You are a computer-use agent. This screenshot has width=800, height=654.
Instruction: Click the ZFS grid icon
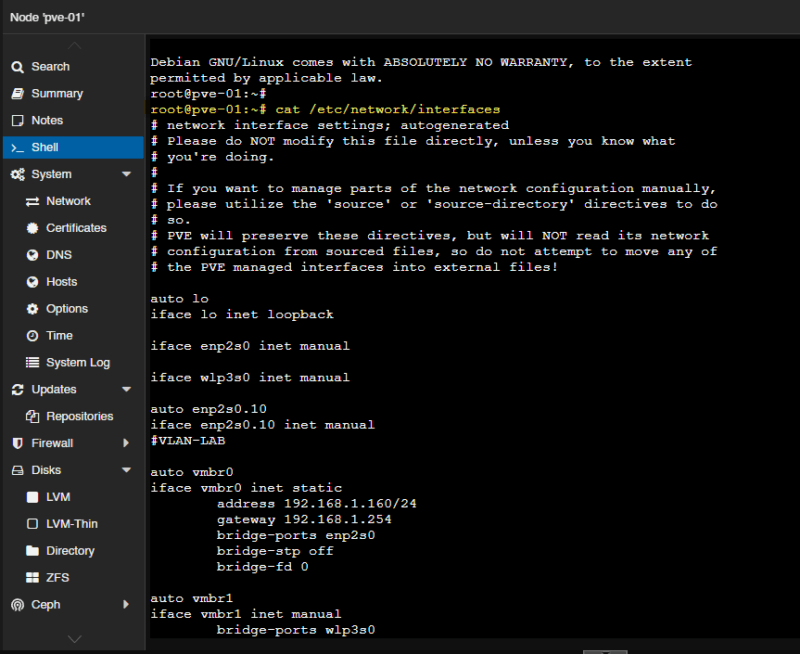[32, 579]
